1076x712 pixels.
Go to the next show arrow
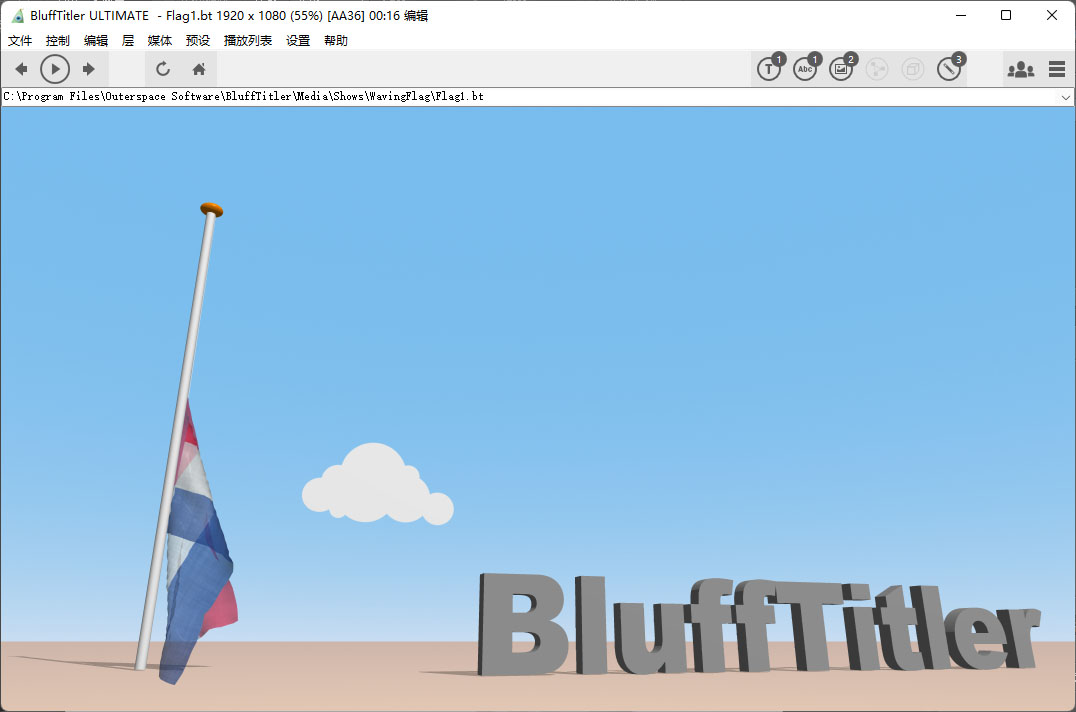point(89,69)
